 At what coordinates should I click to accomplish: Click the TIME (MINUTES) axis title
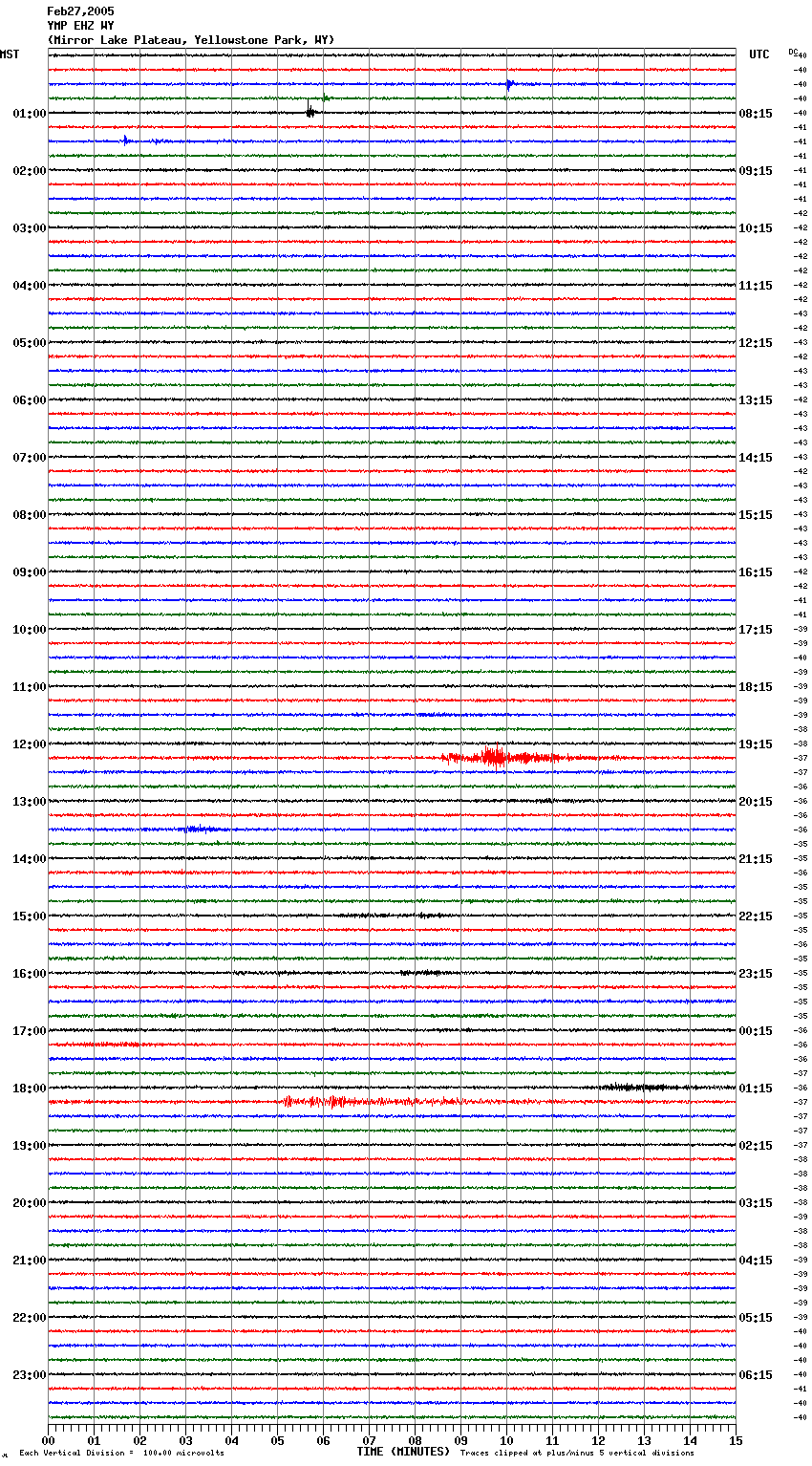[x=403, y=1452]
